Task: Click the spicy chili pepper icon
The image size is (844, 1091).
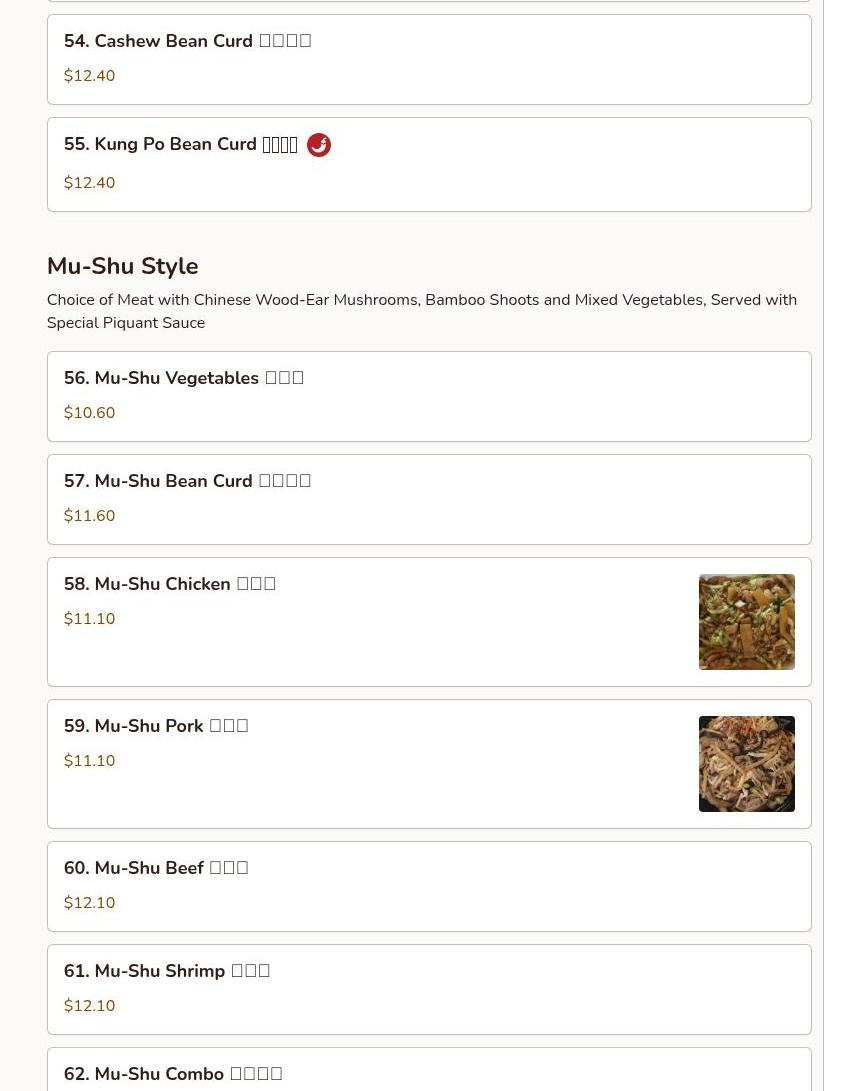Action: pyautogui.click(x=319, y=145)
